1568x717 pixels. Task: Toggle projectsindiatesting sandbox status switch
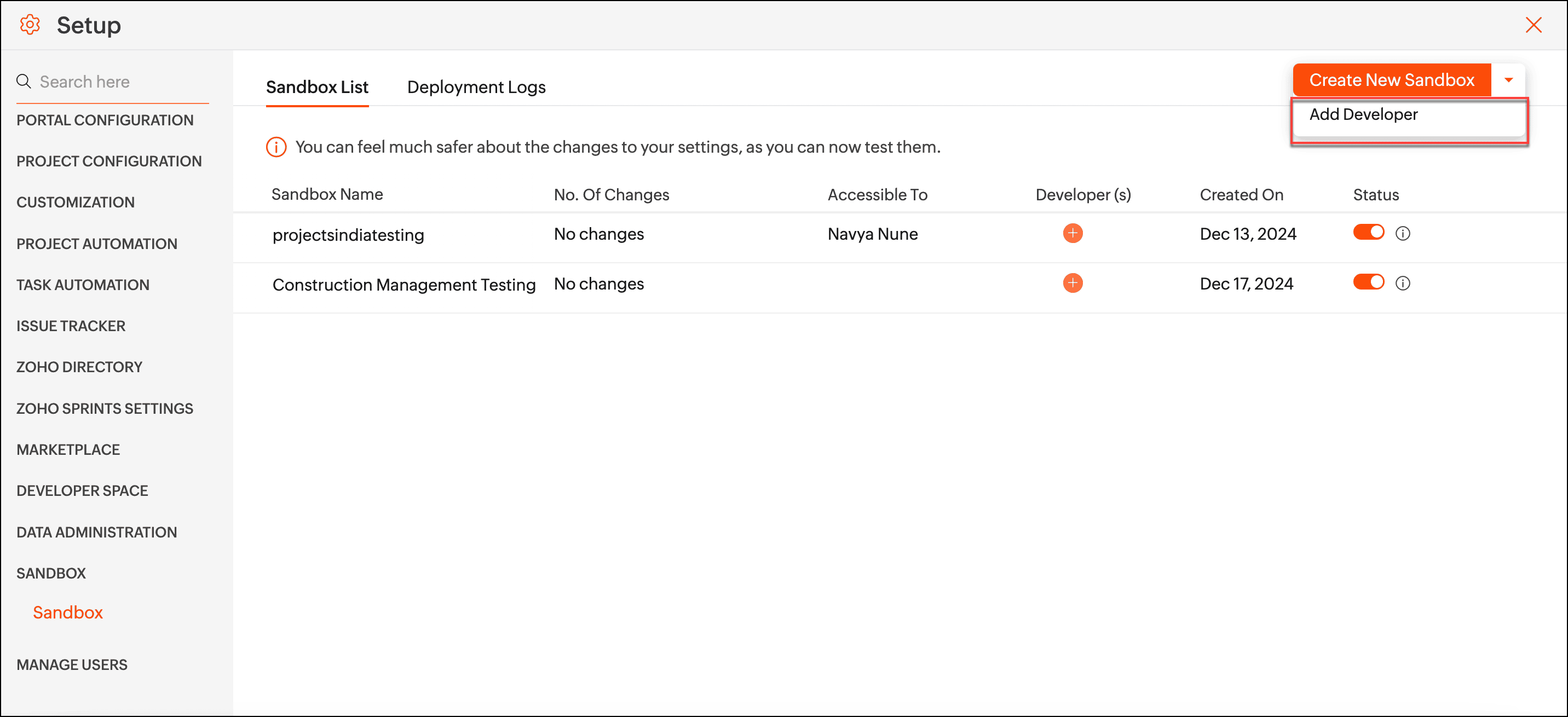[x=1368, y=233]
